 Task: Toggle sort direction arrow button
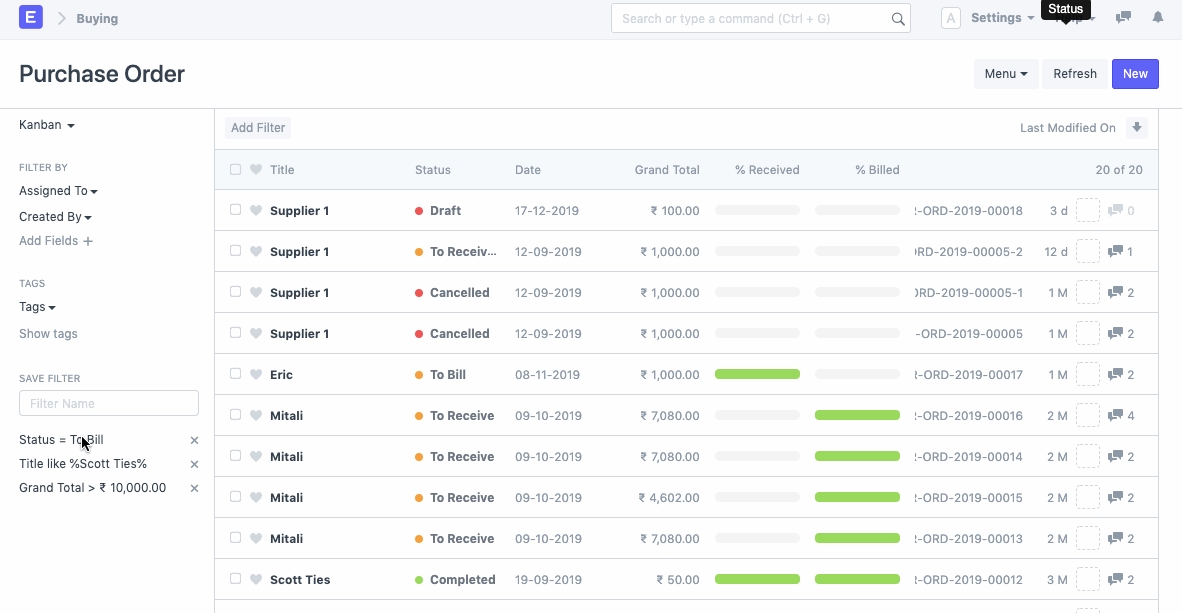click(1136, 128)
